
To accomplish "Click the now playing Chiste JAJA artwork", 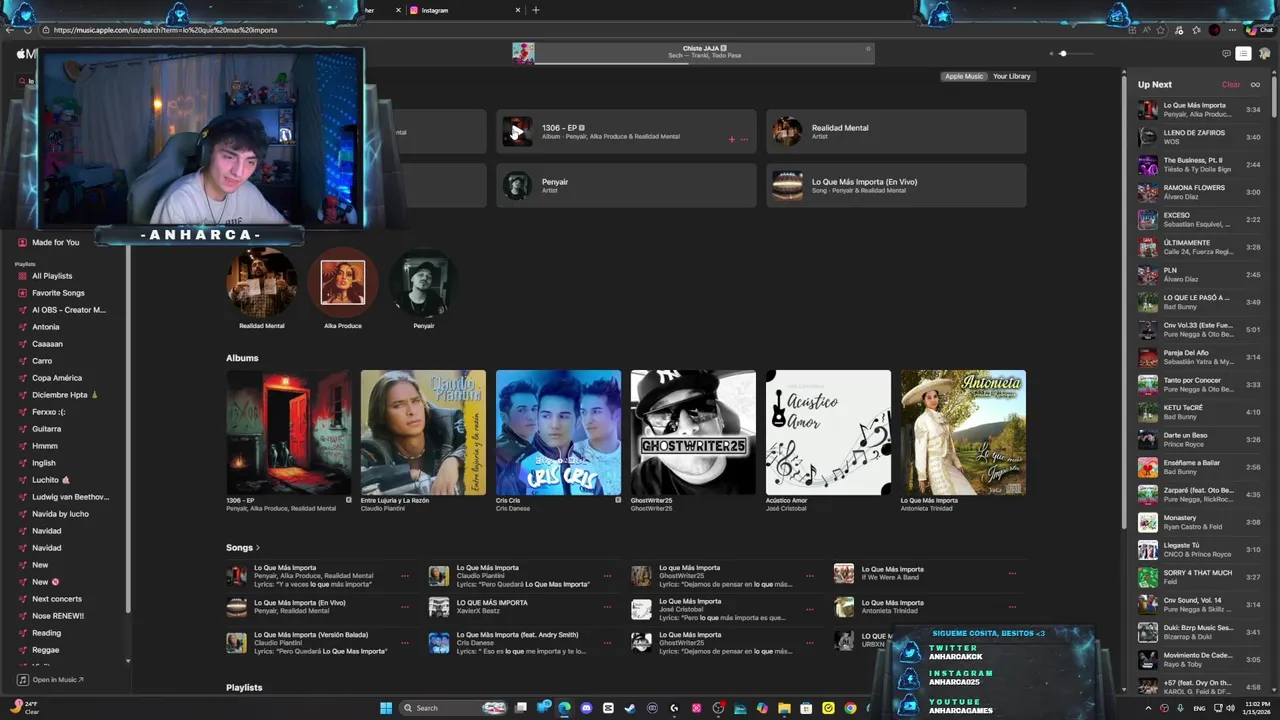I will (x=523, y=53).
